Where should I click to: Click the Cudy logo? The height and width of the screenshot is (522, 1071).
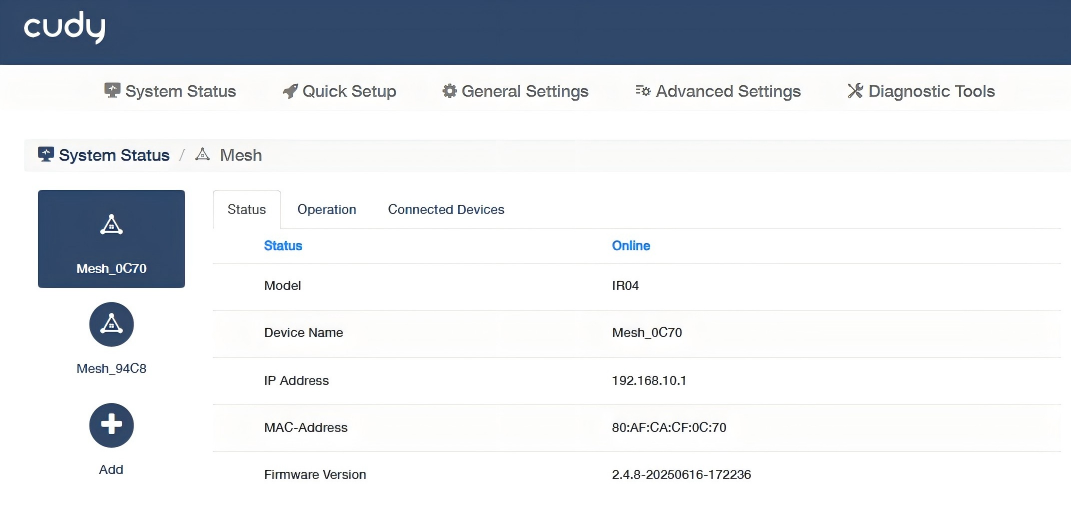coord(64,30)
